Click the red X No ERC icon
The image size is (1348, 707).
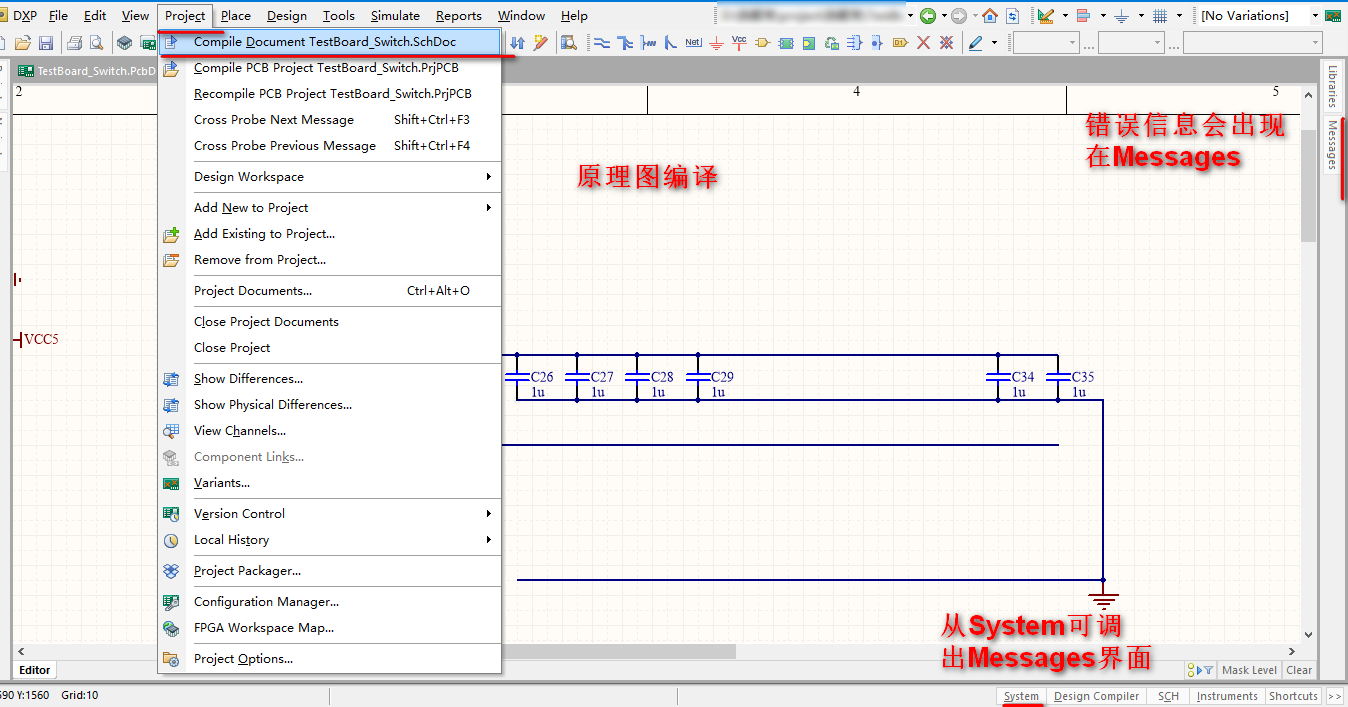tap(923, 43)
